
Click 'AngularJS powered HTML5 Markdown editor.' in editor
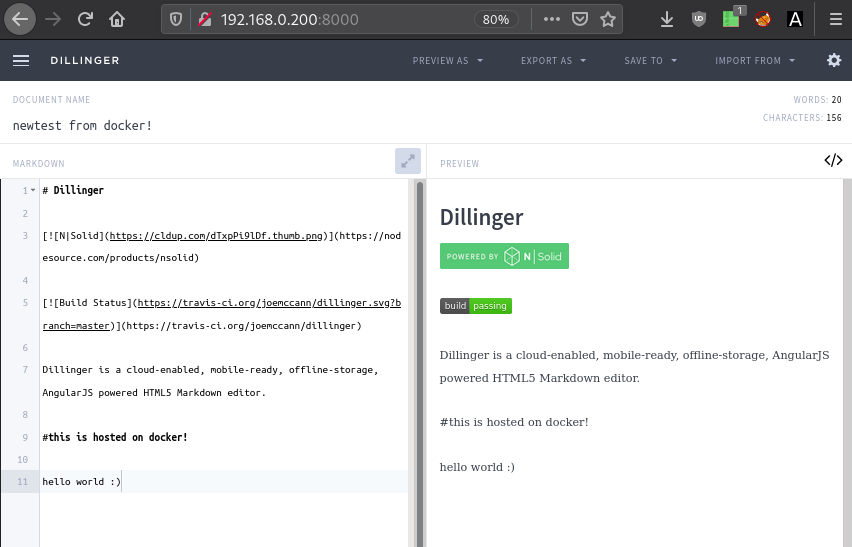click(154, 393)
